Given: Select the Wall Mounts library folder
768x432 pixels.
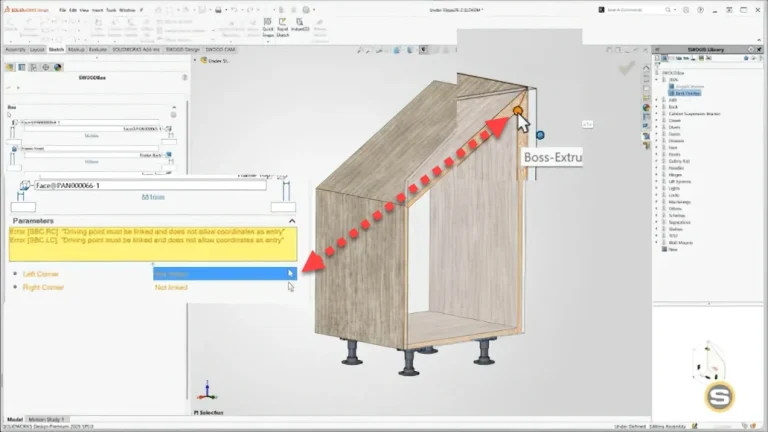Looking at the screenshot, I should [x=680, y=242].
